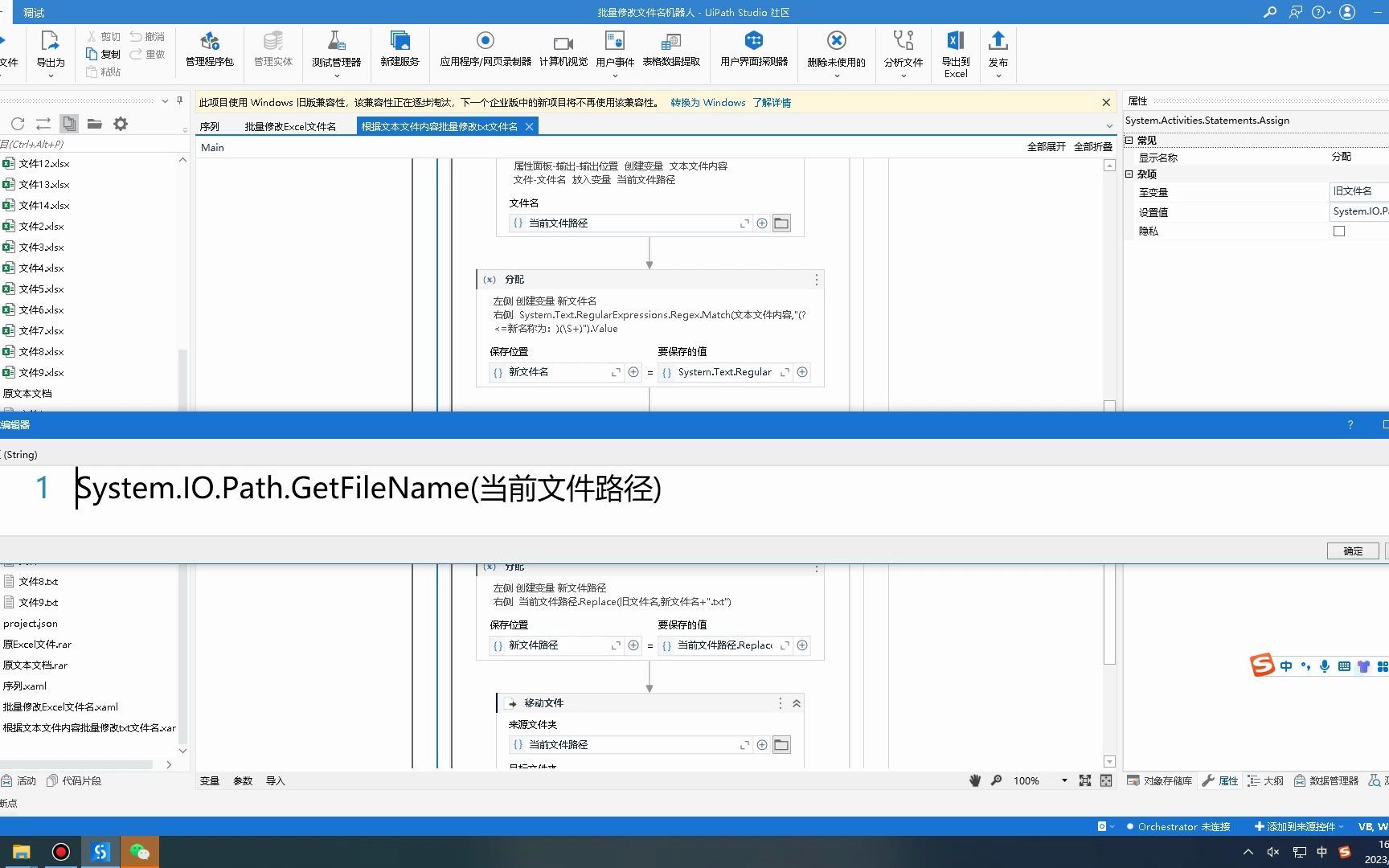Viewport: 1389px width, 868px height.
Task: Collapse the 常见 section in properties
Action: click(1130, 139)
